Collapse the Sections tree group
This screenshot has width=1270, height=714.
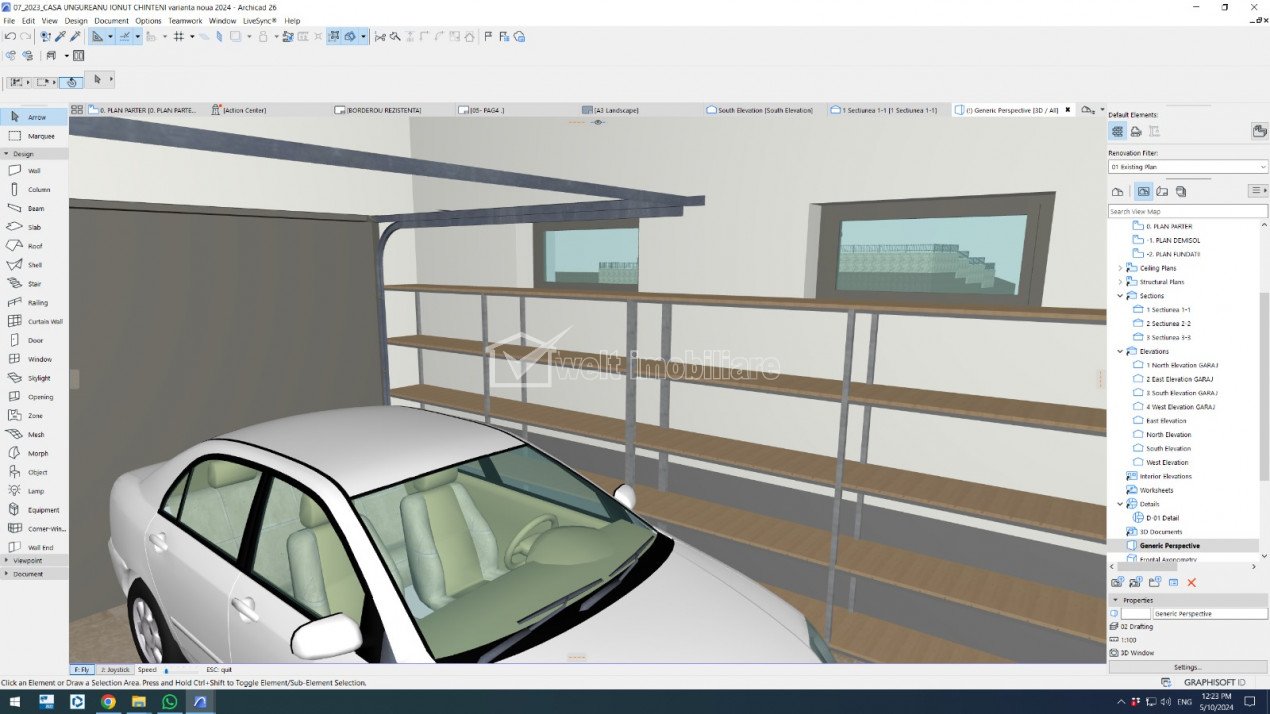tap(1120, 296)
